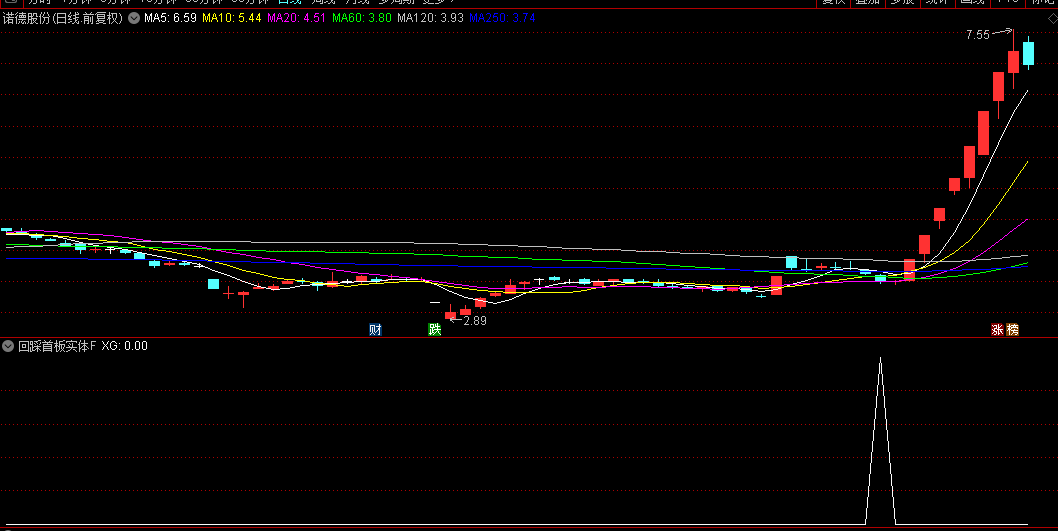Viewport: 1058px width, 531px height.
Task: Click the red candlestick with the 7.55 high wick
Action: pyautogui.click(x=1013, y=61)
